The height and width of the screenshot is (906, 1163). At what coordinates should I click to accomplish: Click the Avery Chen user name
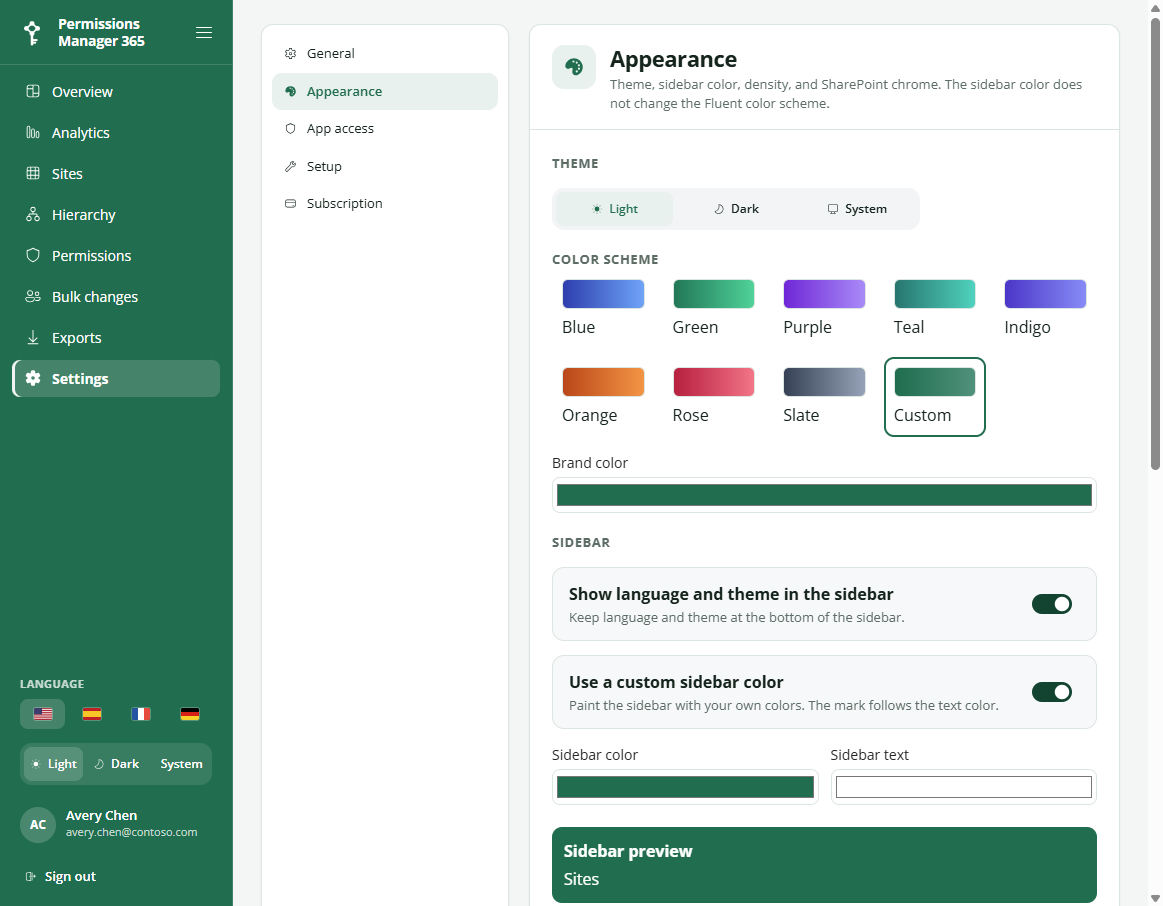(102, 816)
